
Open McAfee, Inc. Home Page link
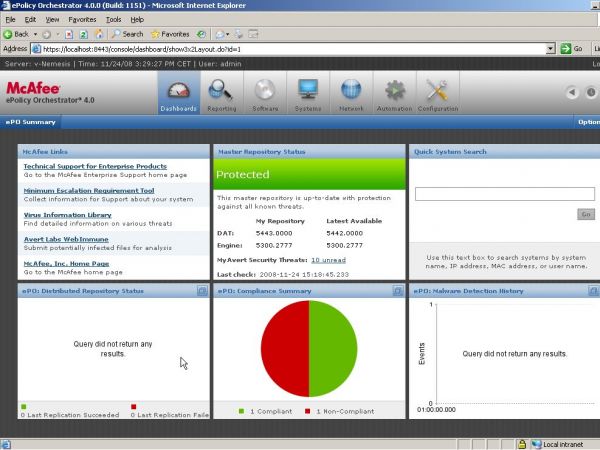pyautogui.click(x=66, y=264)
